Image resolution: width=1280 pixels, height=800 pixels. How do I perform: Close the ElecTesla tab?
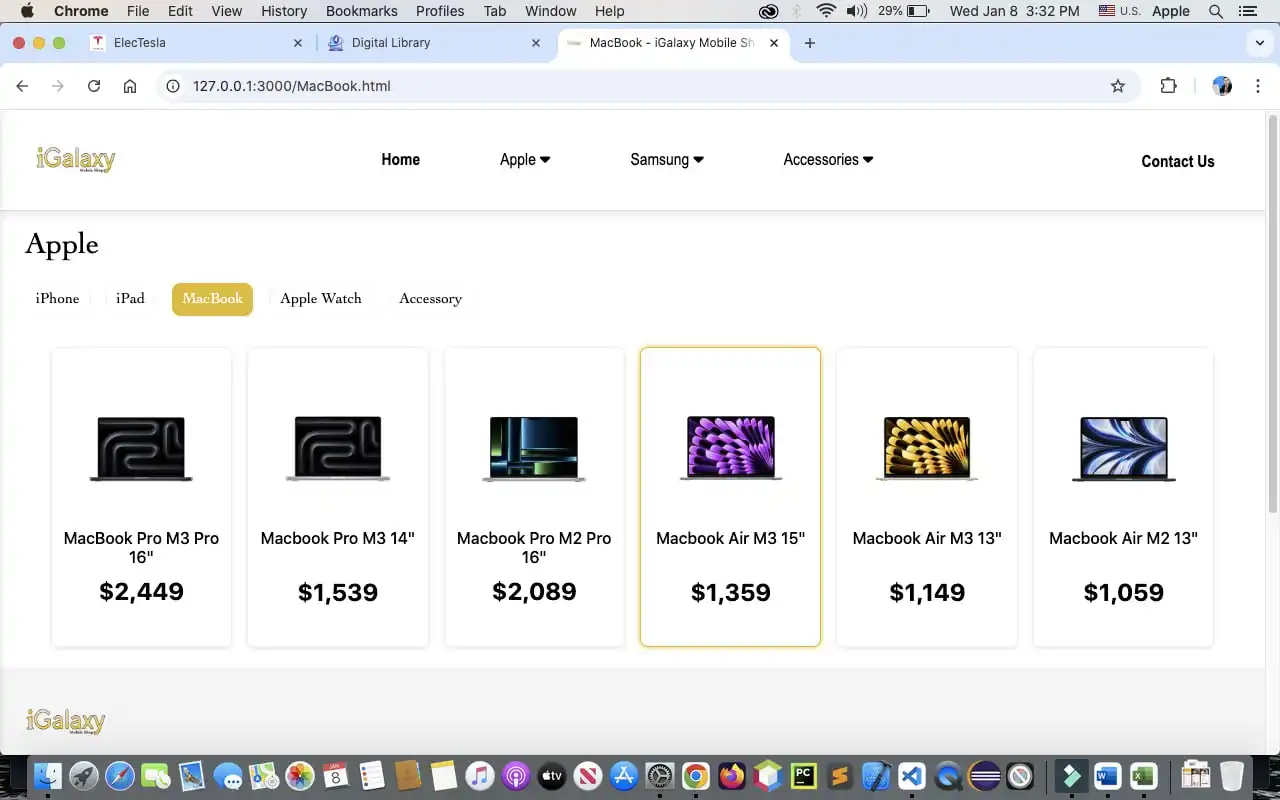click(298, 43)
